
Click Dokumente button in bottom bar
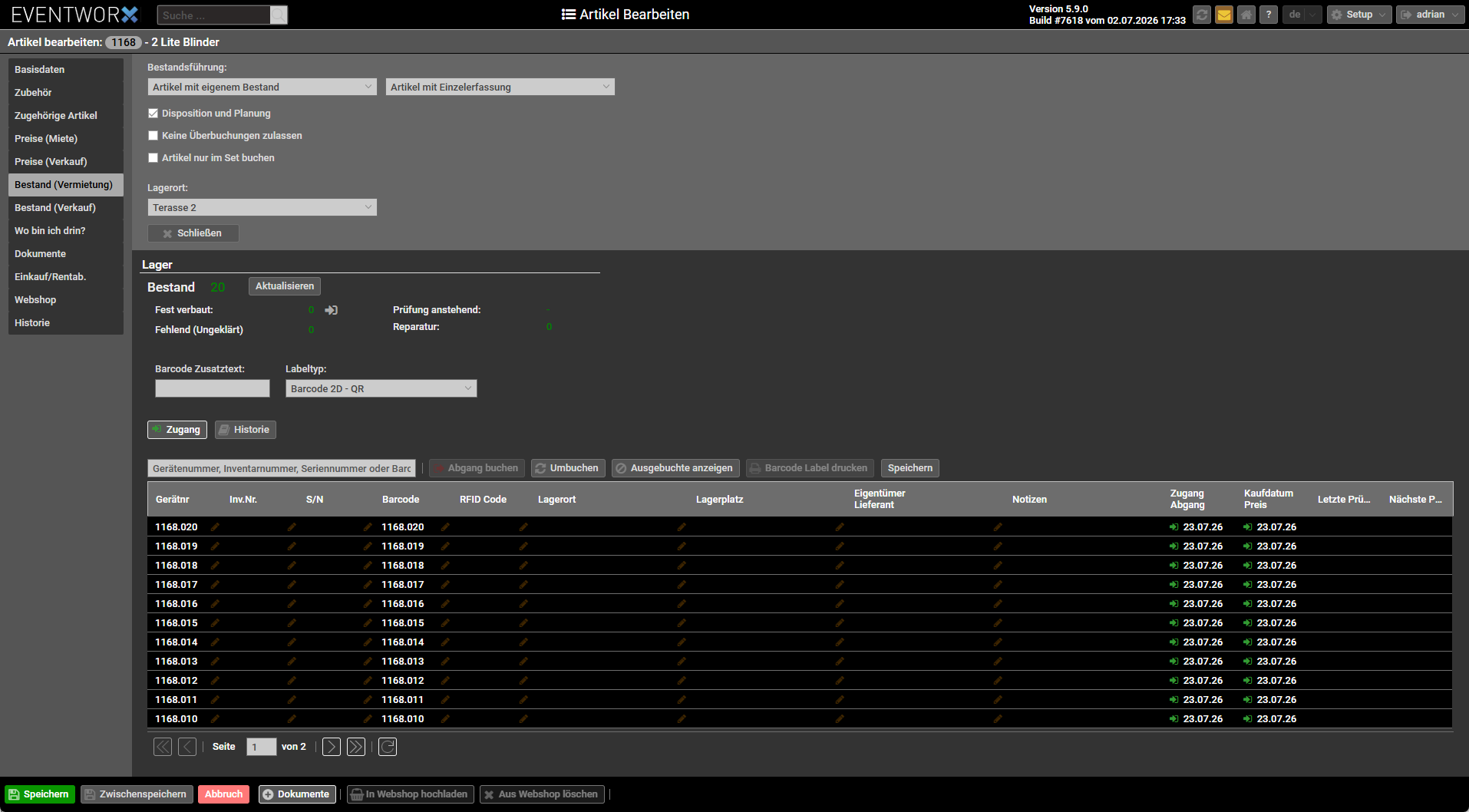coord(297,794)
